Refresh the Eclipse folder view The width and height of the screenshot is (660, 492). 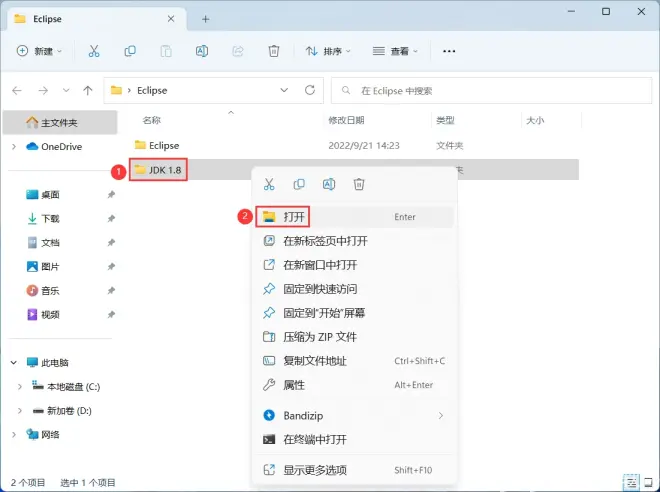click(x=310, y=90)
